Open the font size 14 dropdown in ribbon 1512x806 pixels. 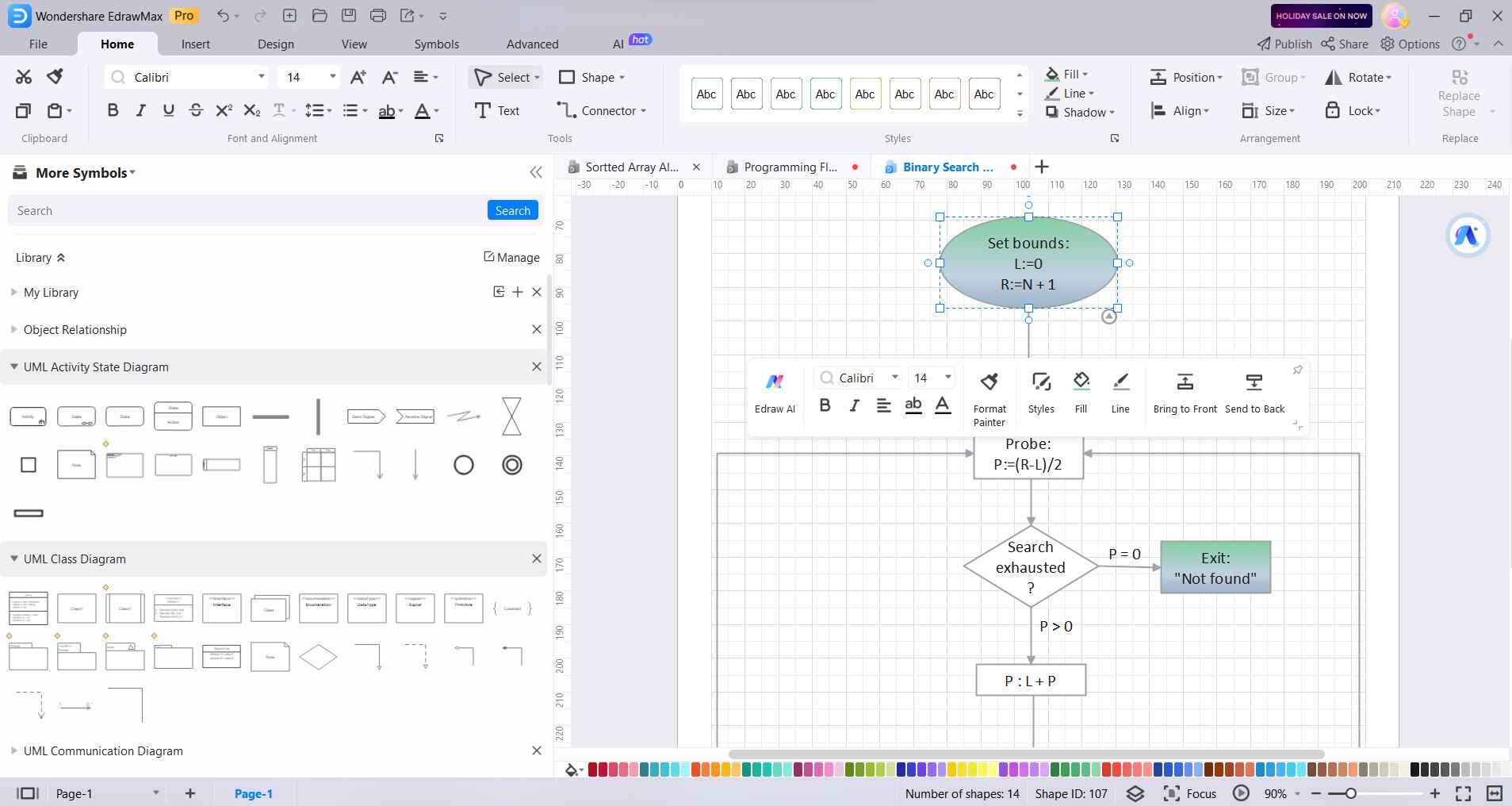[333, 77]
